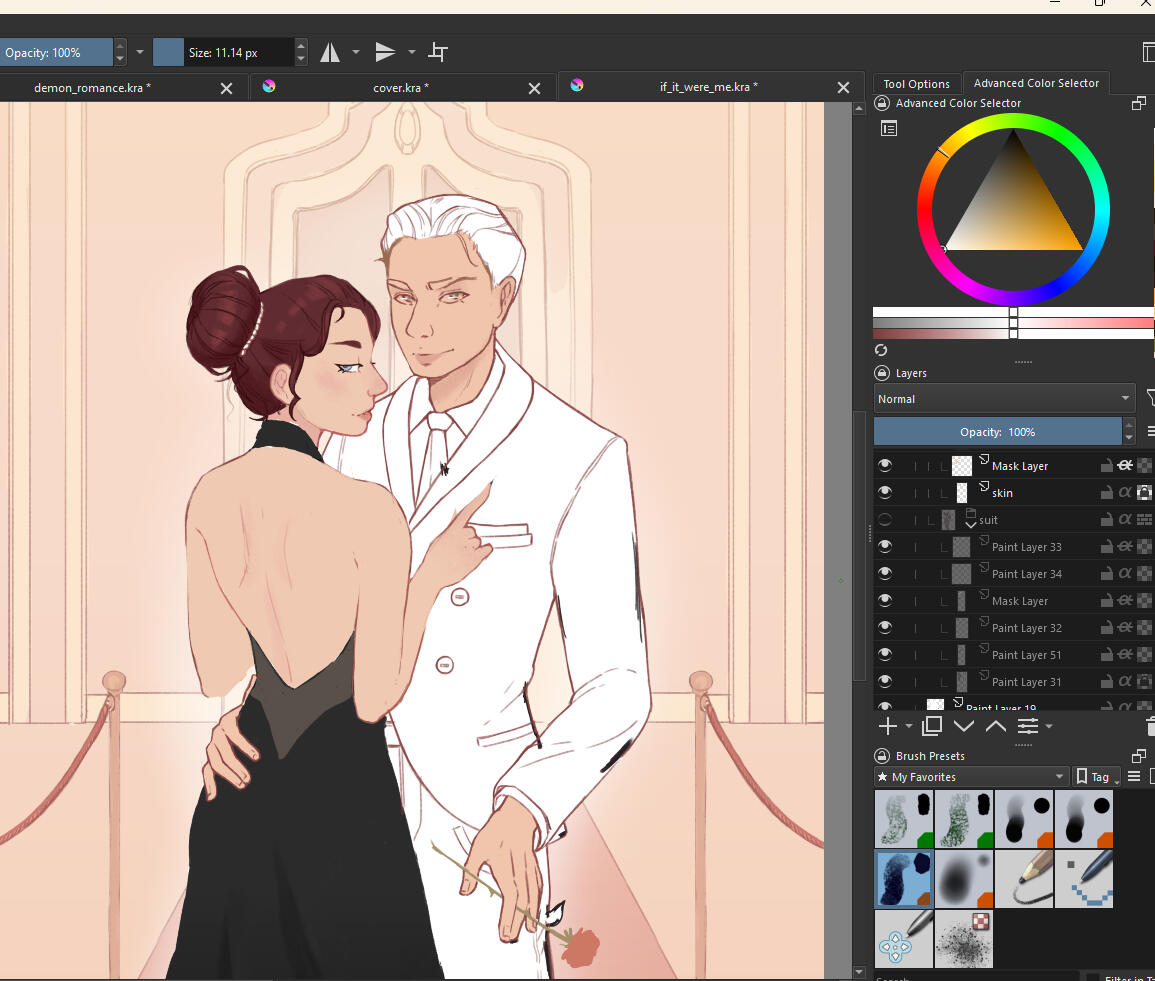Click the layer Opacity 100% slider
This screenshot has width=1155, height=981.
tap(997, 432)
